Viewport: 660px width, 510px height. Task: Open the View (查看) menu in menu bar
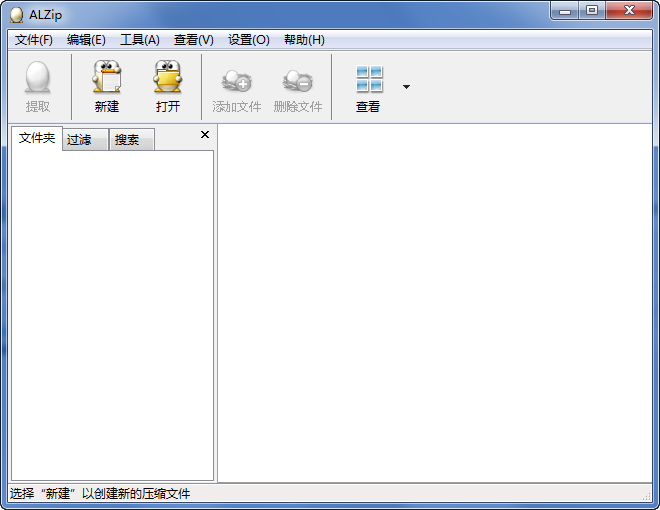click(194, 40)
